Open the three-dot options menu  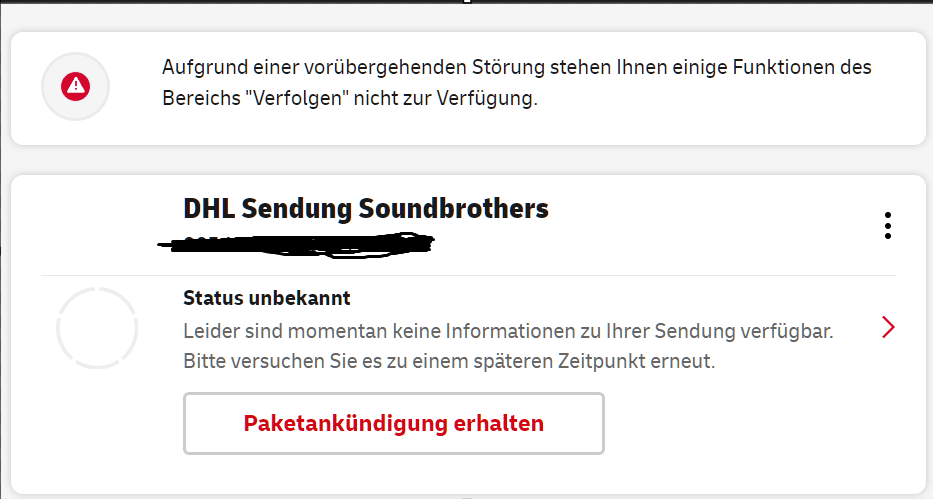pos(887,227)
